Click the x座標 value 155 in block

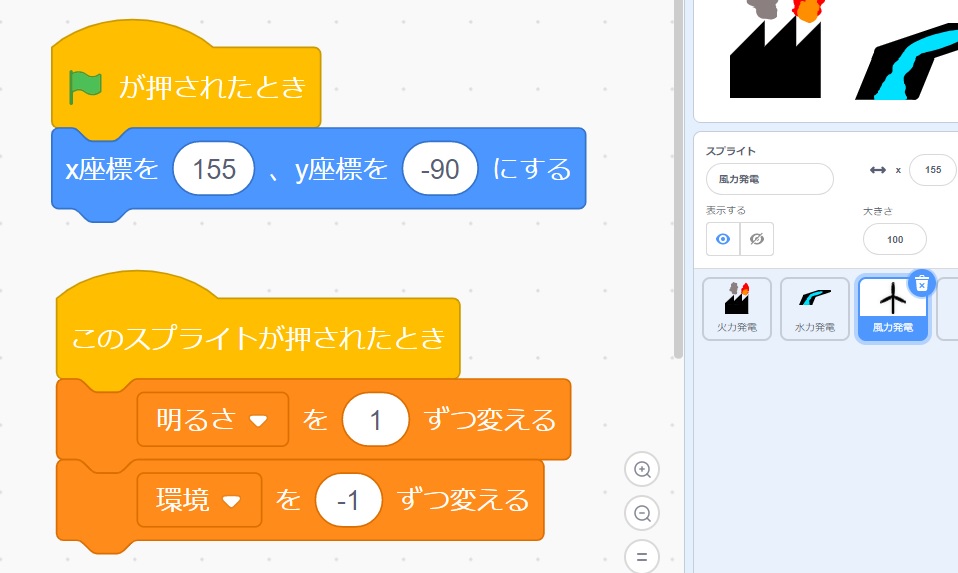[x=214, y=169]
